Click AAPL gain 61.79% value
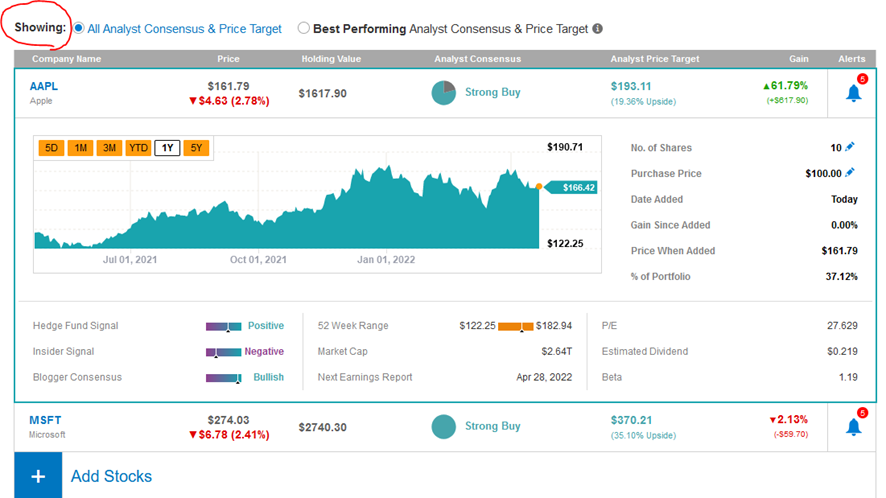 pos(785,86)
